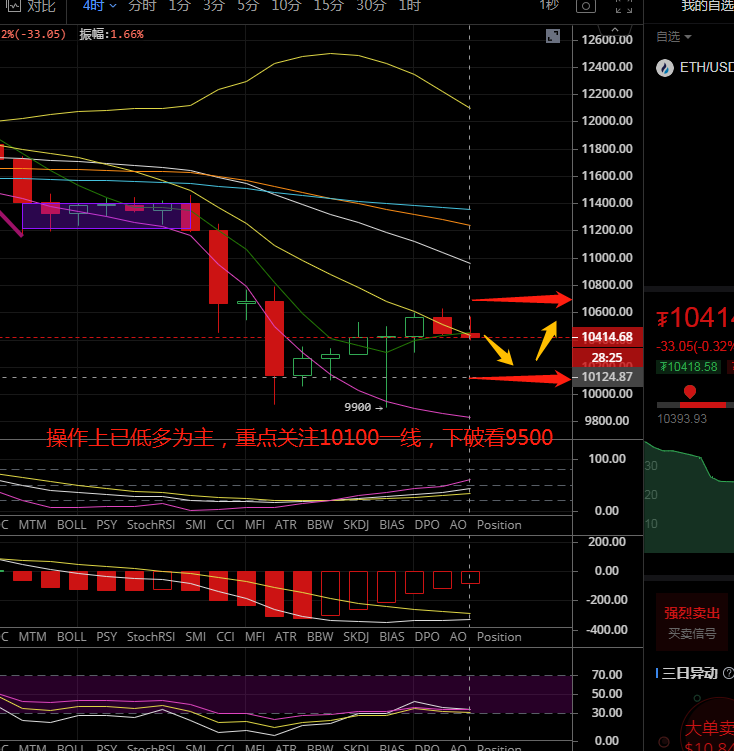Select Position in the second indicator row

tap(499, 637)
